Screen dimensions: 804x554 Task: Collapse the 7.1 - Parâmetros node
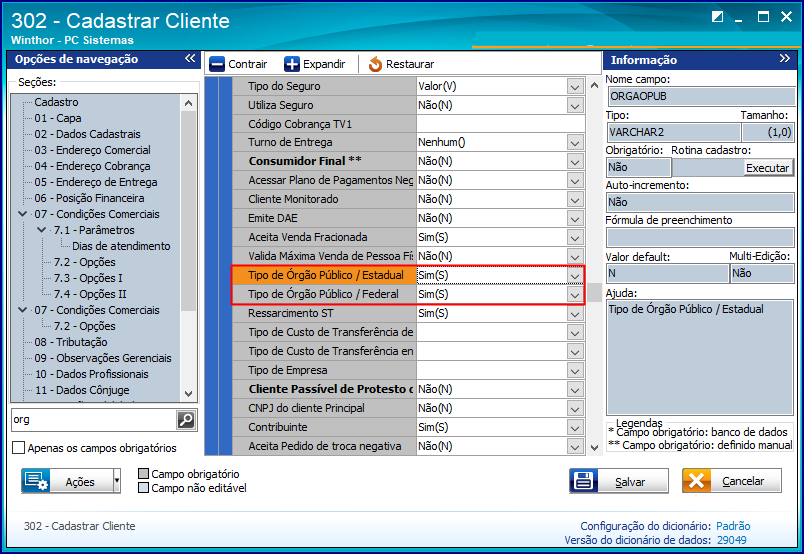coord(42,230)
